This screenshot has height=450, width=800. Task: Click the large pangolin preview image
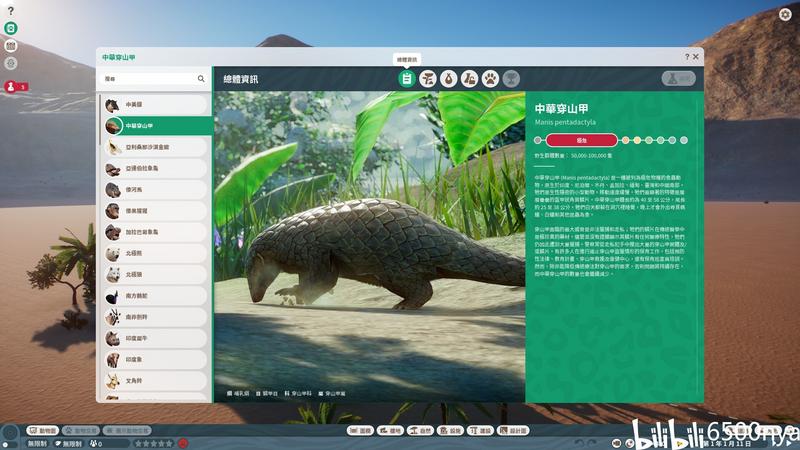tap(369, 246)
